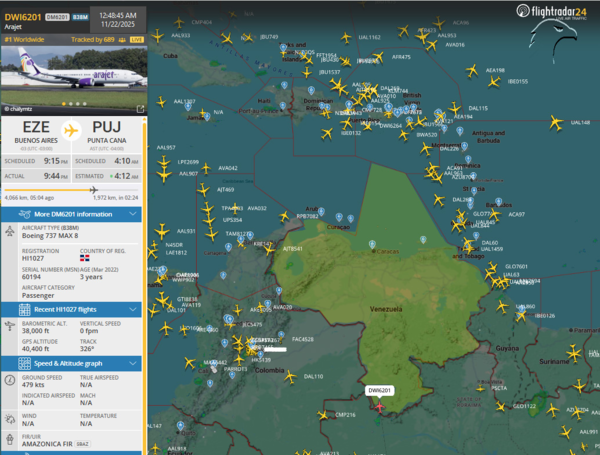Viewport: 600px width, 455px height.
Task: Expand Speed & Altitude graph section
Action: click(73, 362)
